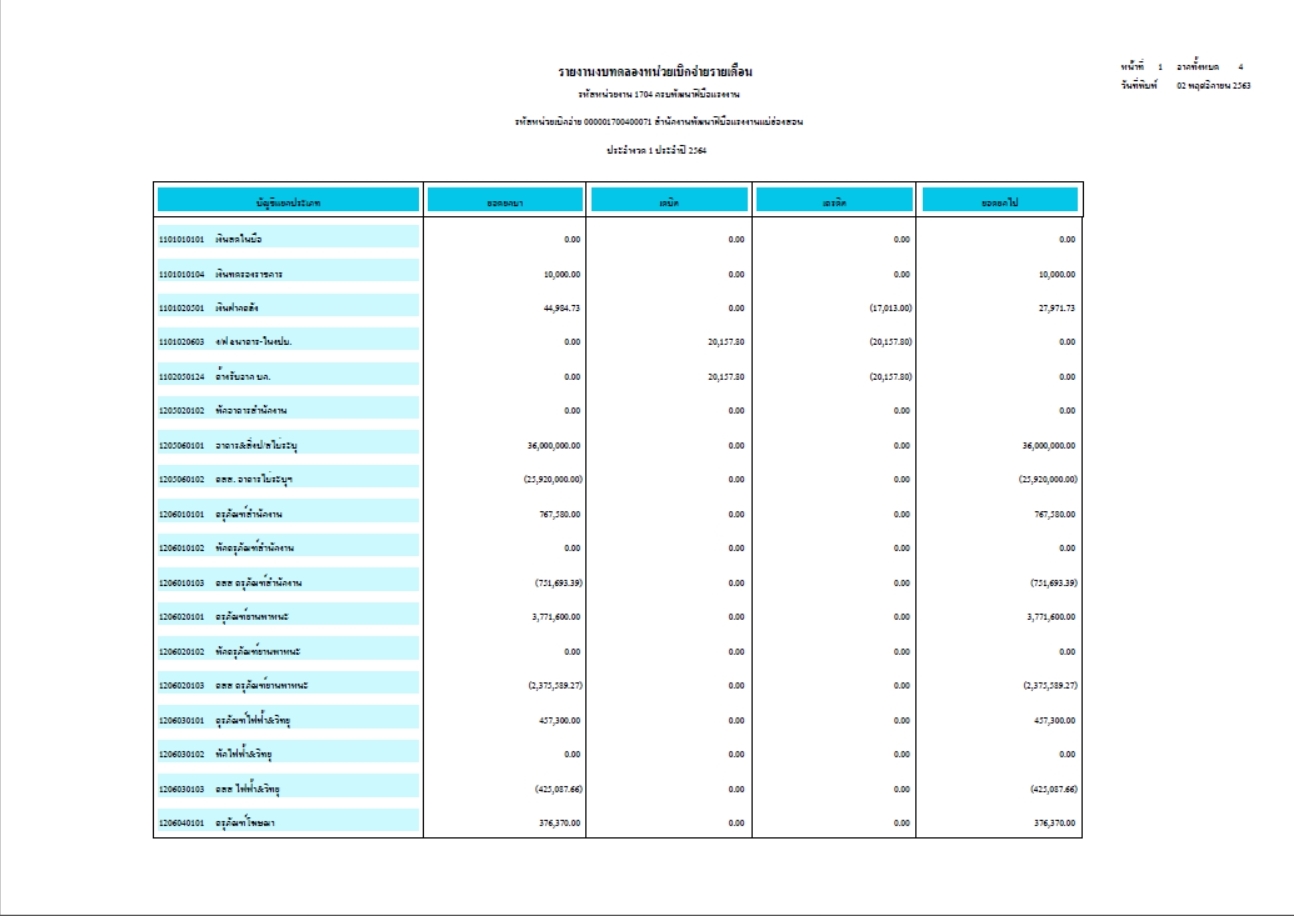Click the report title รายงานงบทดลองหน่วยเบิกจ่ายรายเดือน
The image size is (1294, 916).
655,72
